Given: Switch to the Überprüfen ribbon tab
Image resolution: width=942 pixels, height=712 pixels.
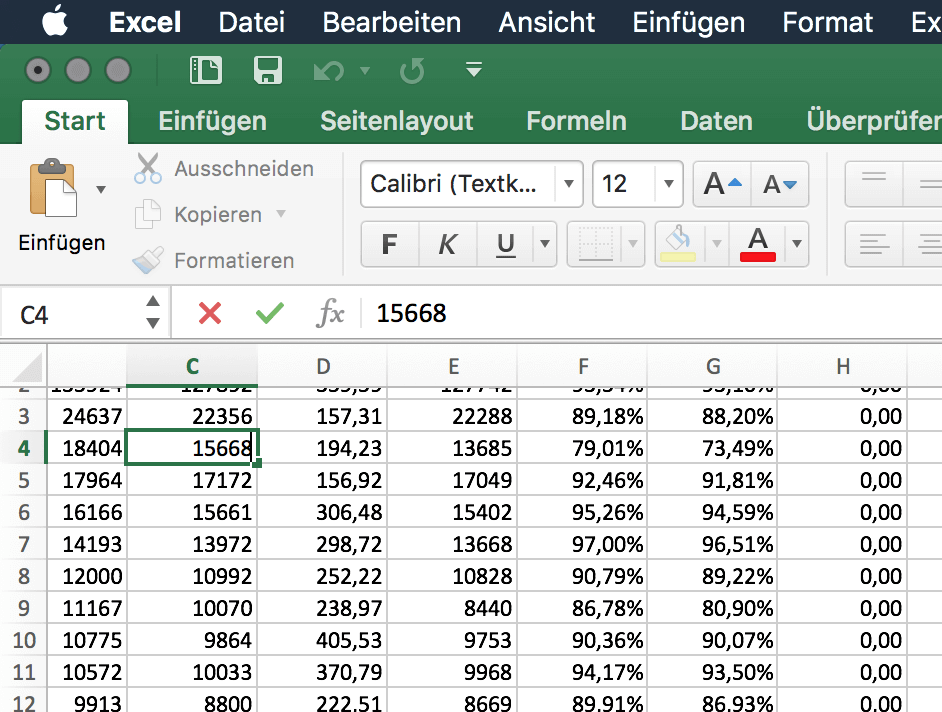Looking at the screenshot, I should [874, 121].
